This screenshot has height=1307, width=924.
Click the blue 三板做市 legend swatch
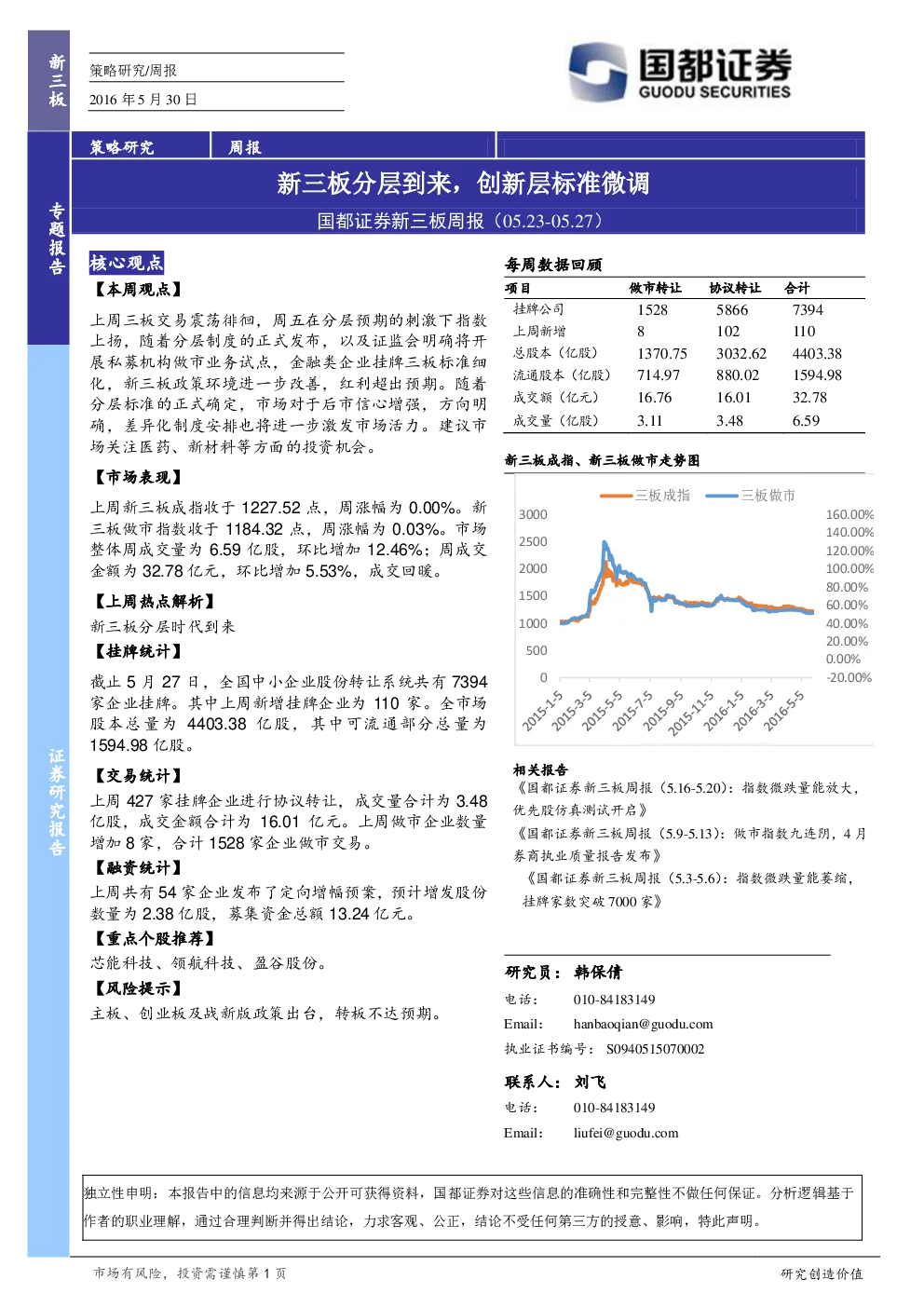pos(722,496)
